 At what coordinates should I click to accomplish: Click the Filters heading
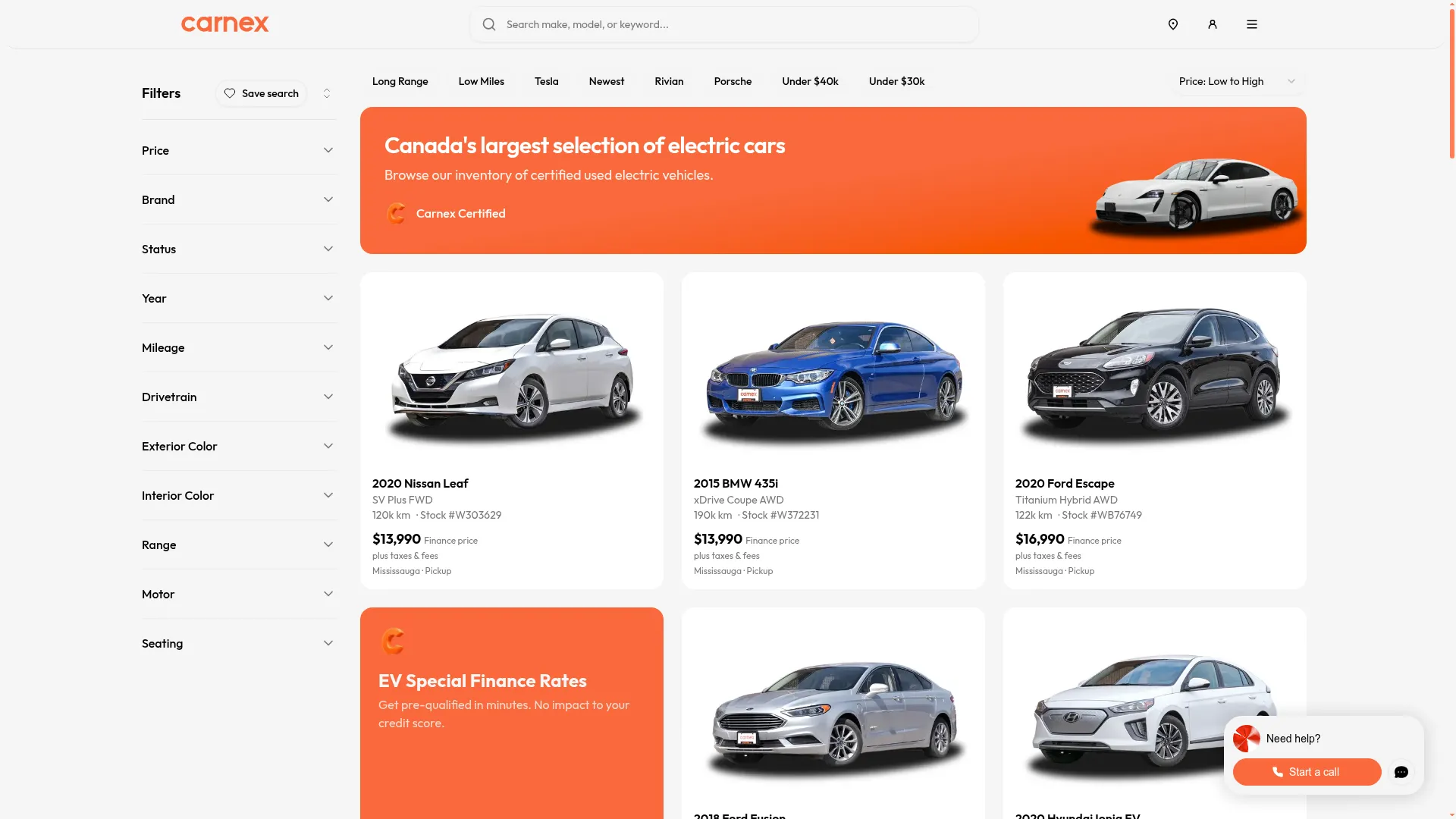click(161, 93)
